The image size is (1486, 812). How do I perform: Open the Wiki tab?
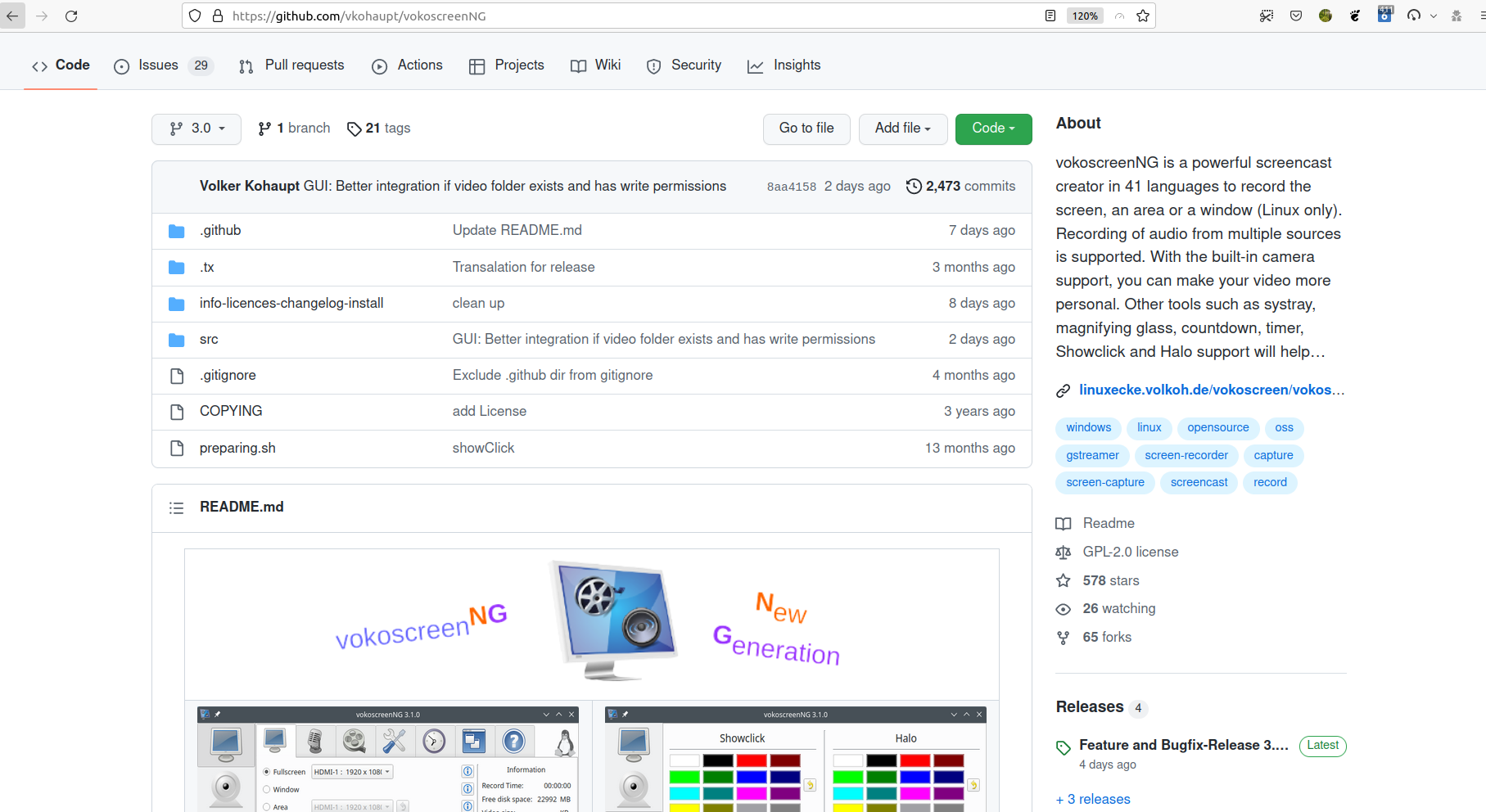[596, 65]
